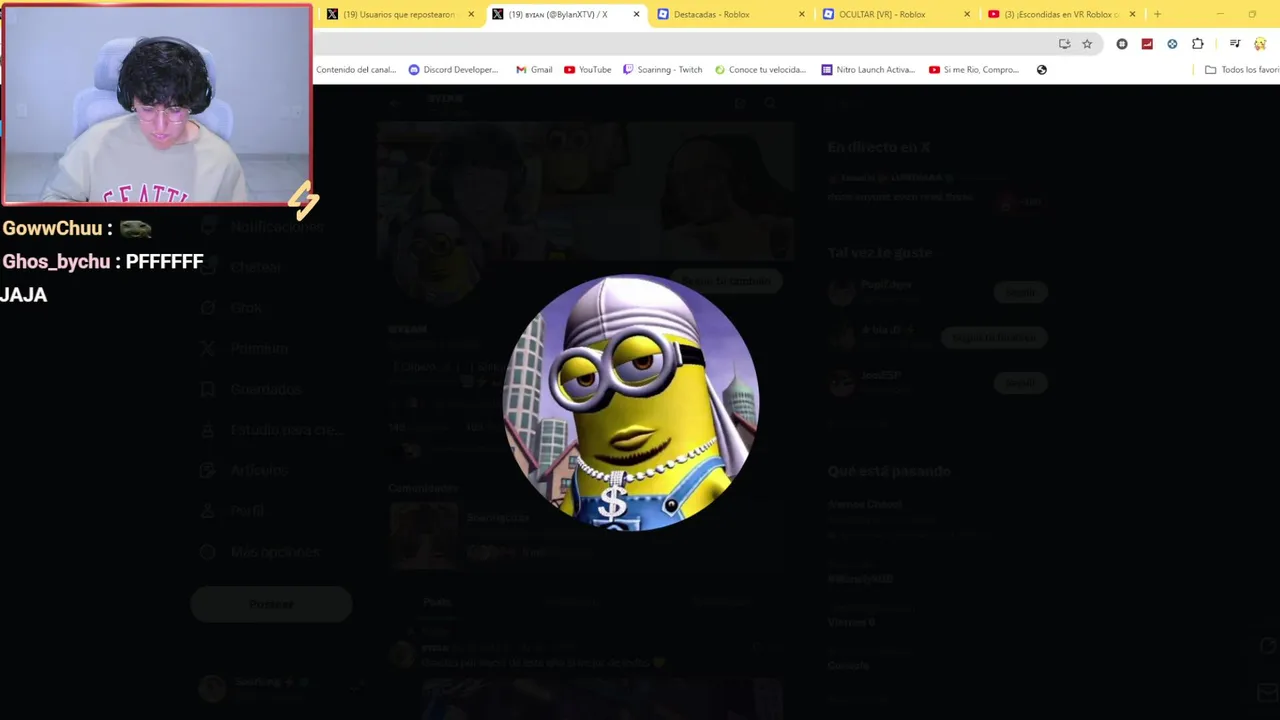
Task: Open the round dark extension icon next to the star
Action: coord(1122,44)
